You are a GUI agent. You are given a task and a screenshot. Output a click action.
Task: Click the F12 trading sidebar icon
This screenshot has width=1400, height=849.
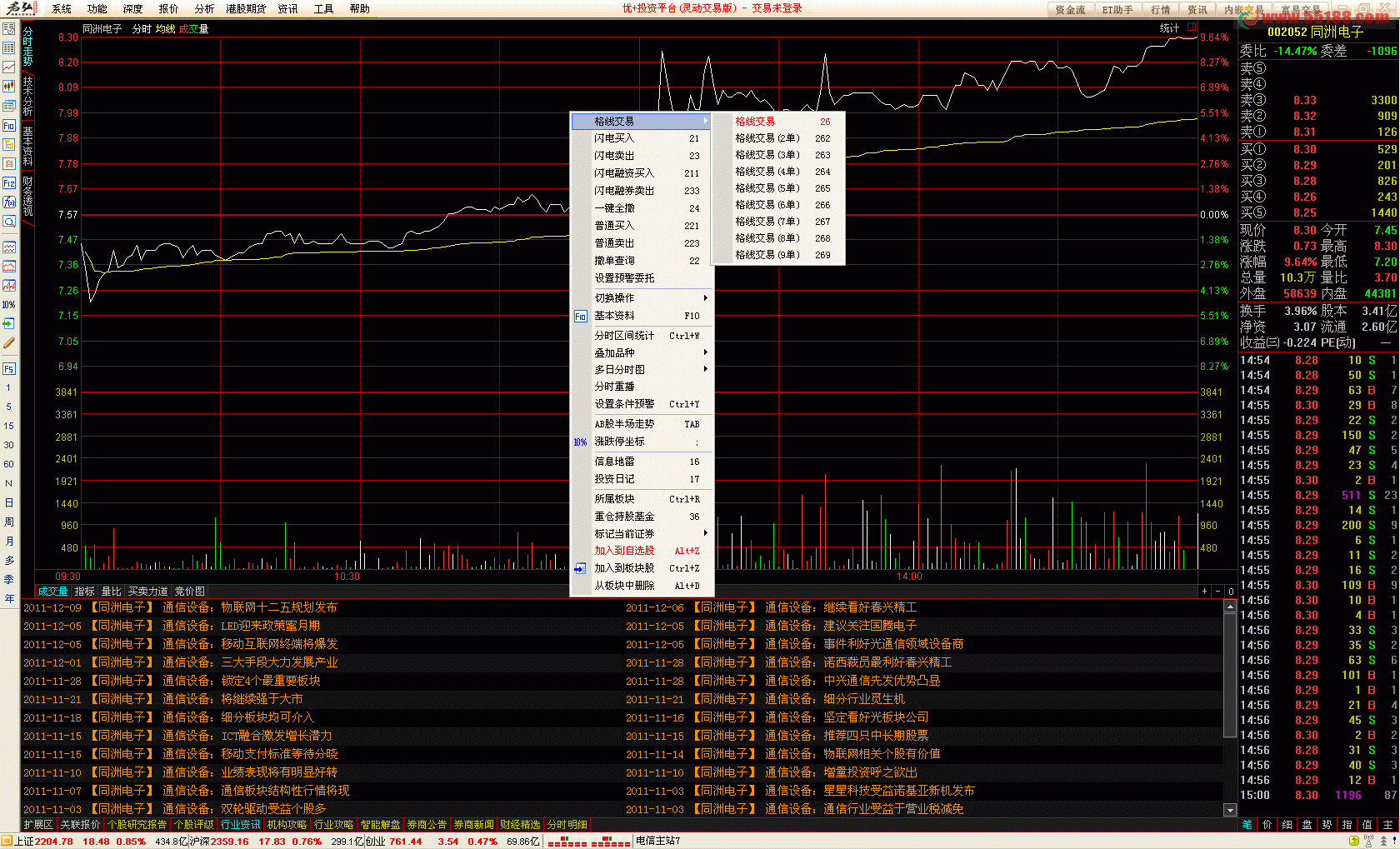[9, 183]
